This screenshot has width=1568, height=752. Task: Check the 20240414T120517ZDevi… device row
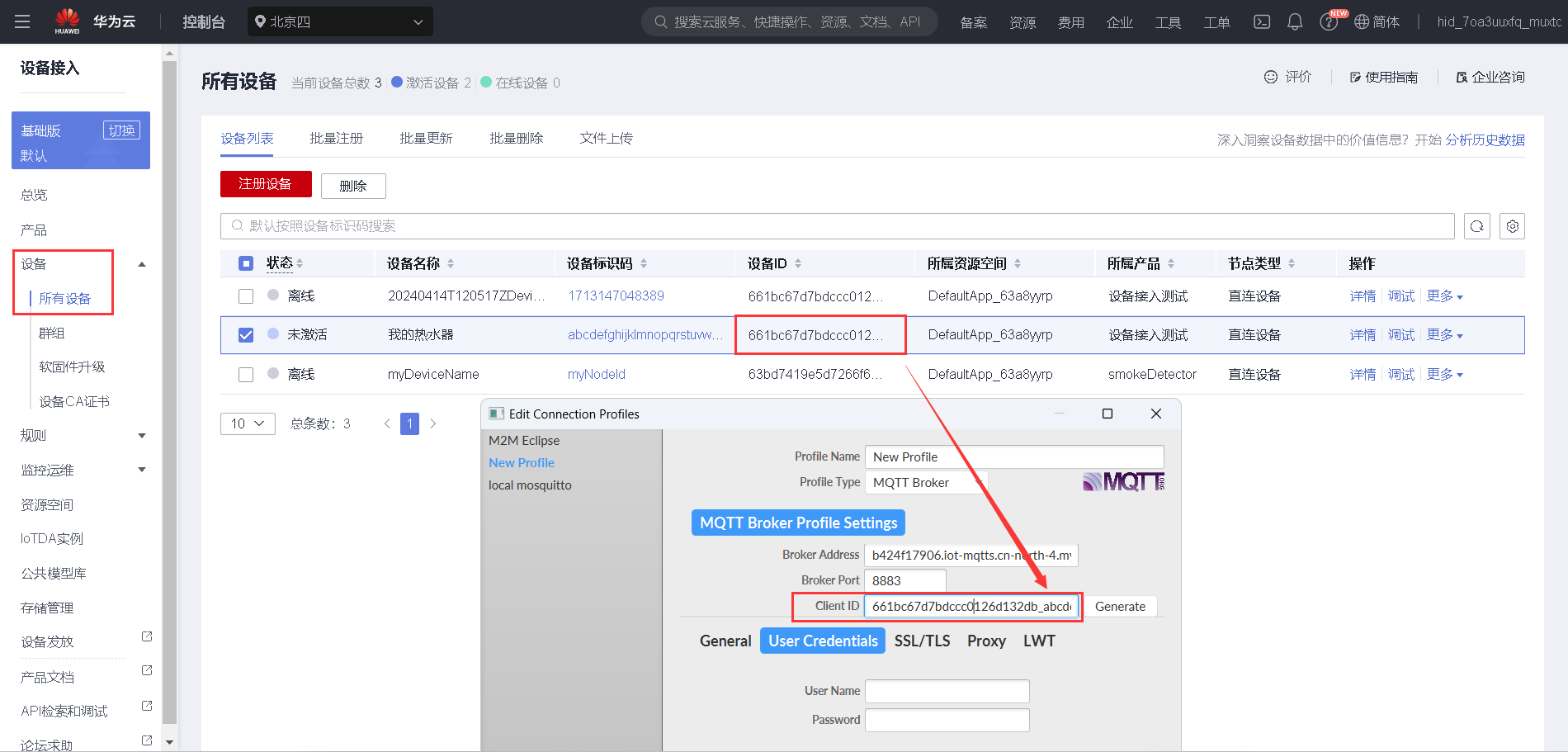point(246,296)
